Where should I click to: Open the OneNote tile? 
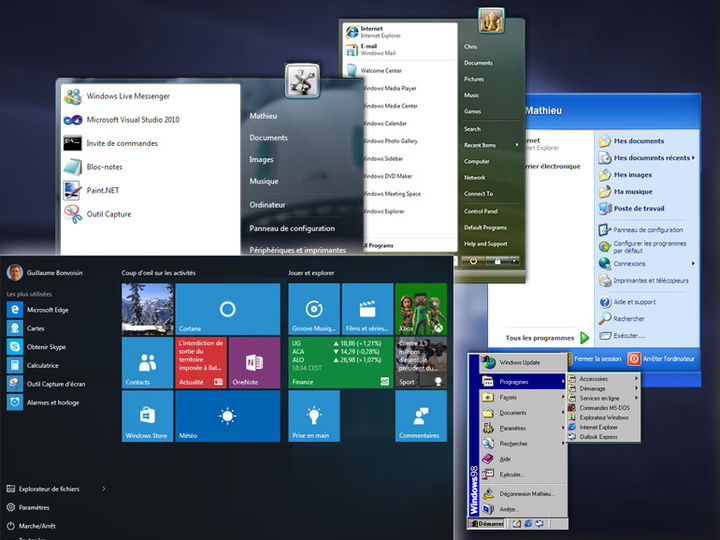tap(254, 362)
